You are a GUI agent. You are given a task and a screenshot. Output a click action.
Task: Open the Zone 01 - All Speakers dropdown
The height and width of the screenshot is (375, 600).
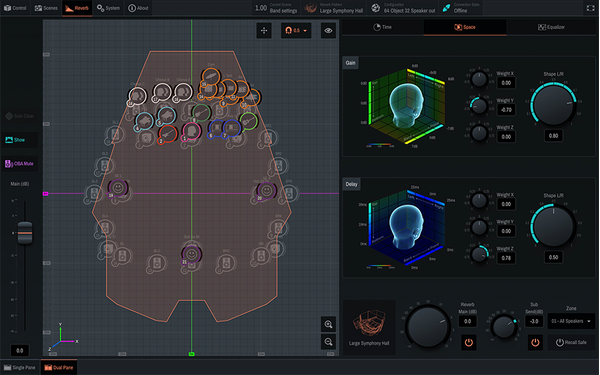pyautogui.click(x=571, y=321)
